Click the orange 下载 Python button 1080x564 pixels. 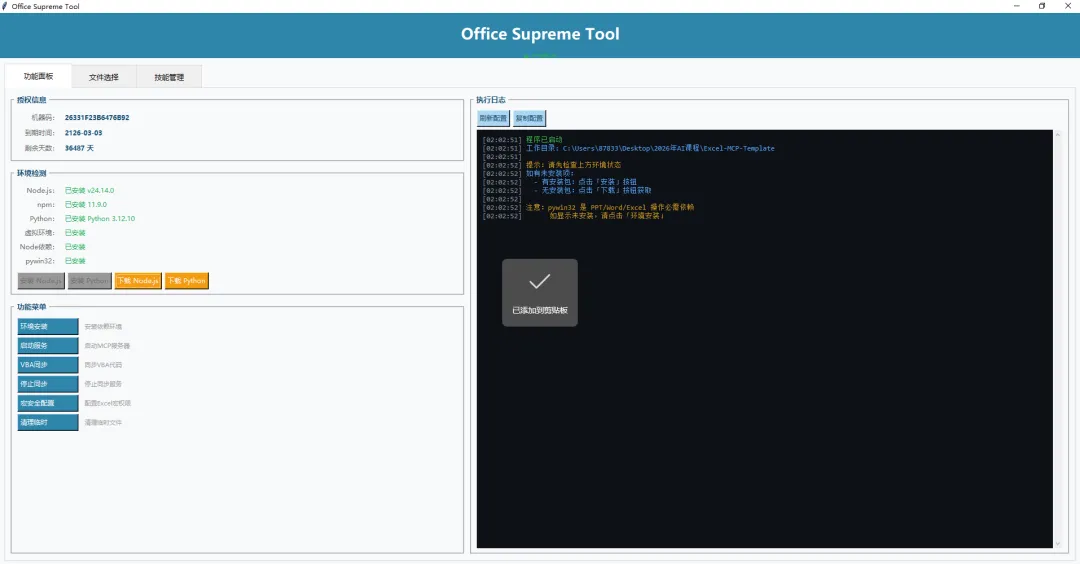pos(187,281)
